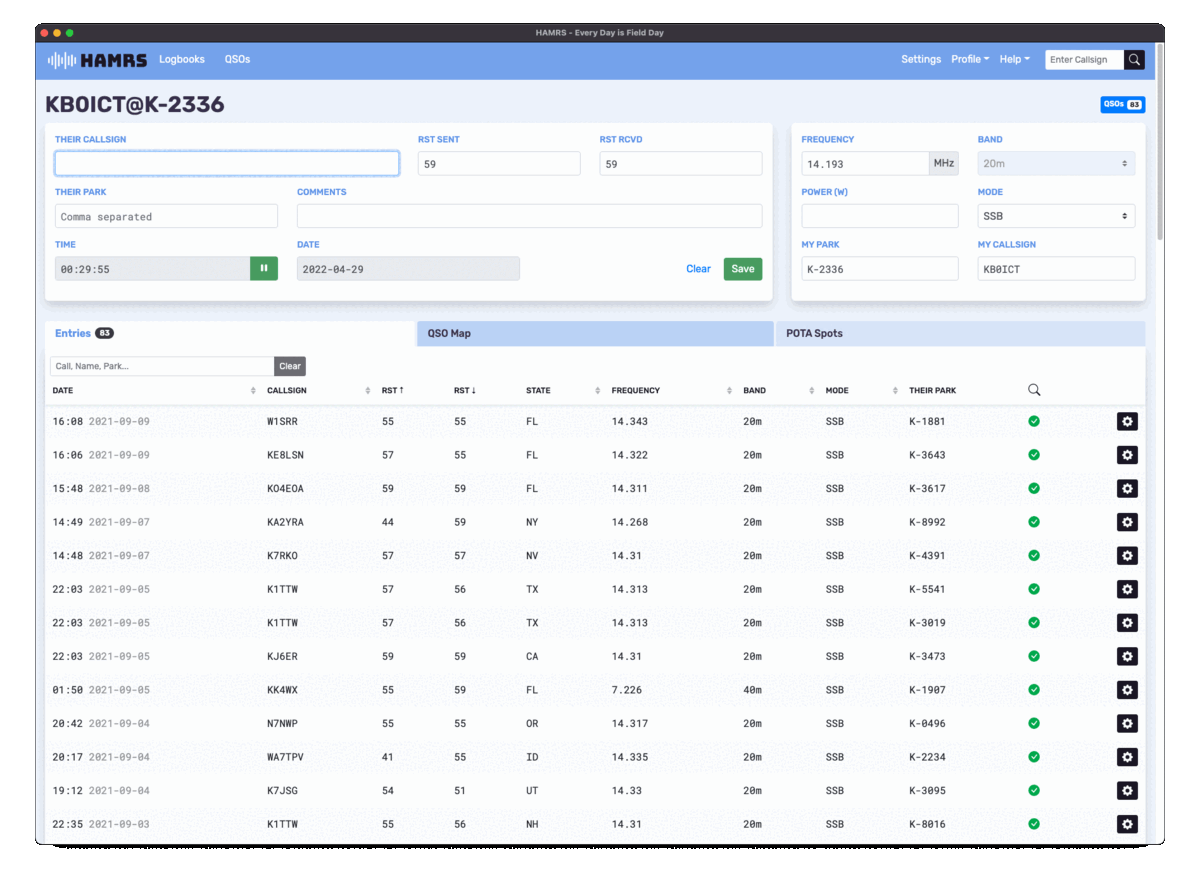Open the Mode SSB dropdown
The width and height of the screenshot is (1200, 891).
[x=1055, y=216]
